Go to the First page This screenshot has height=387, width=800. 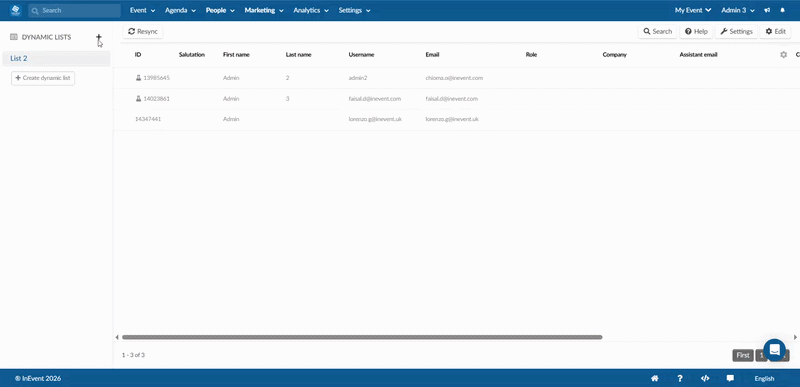(743, 355)
